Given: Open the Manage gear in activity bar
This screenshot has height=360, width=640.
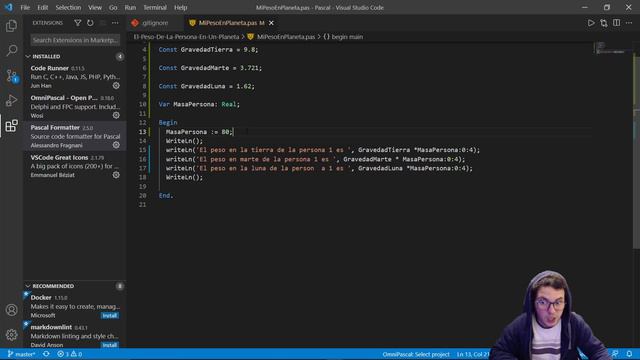Looking at the screenshot, I should (11, 335).
